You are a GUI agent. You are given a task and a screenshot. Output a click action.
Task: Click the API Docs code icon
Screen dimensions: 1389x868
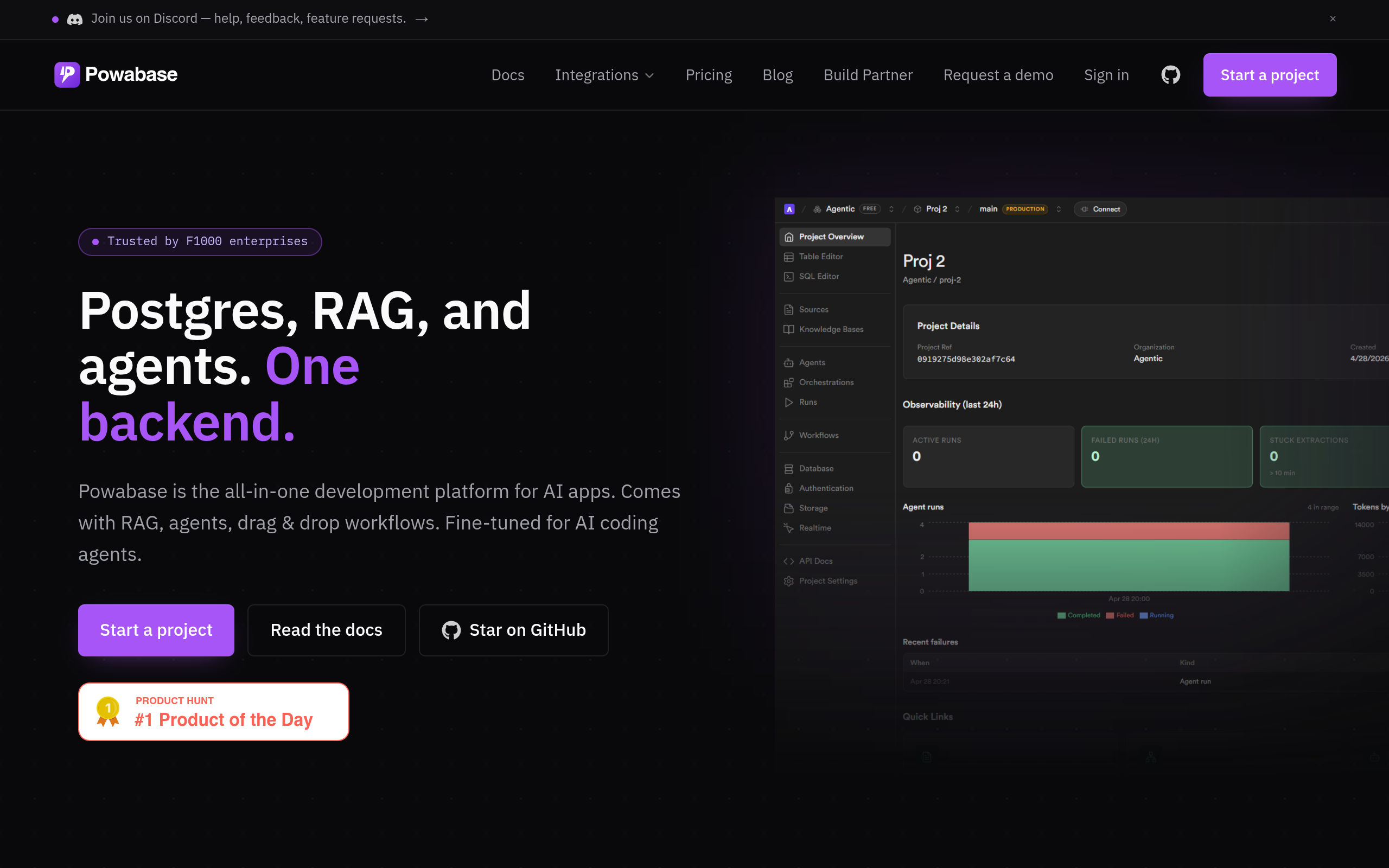click(x=788, y=561)
